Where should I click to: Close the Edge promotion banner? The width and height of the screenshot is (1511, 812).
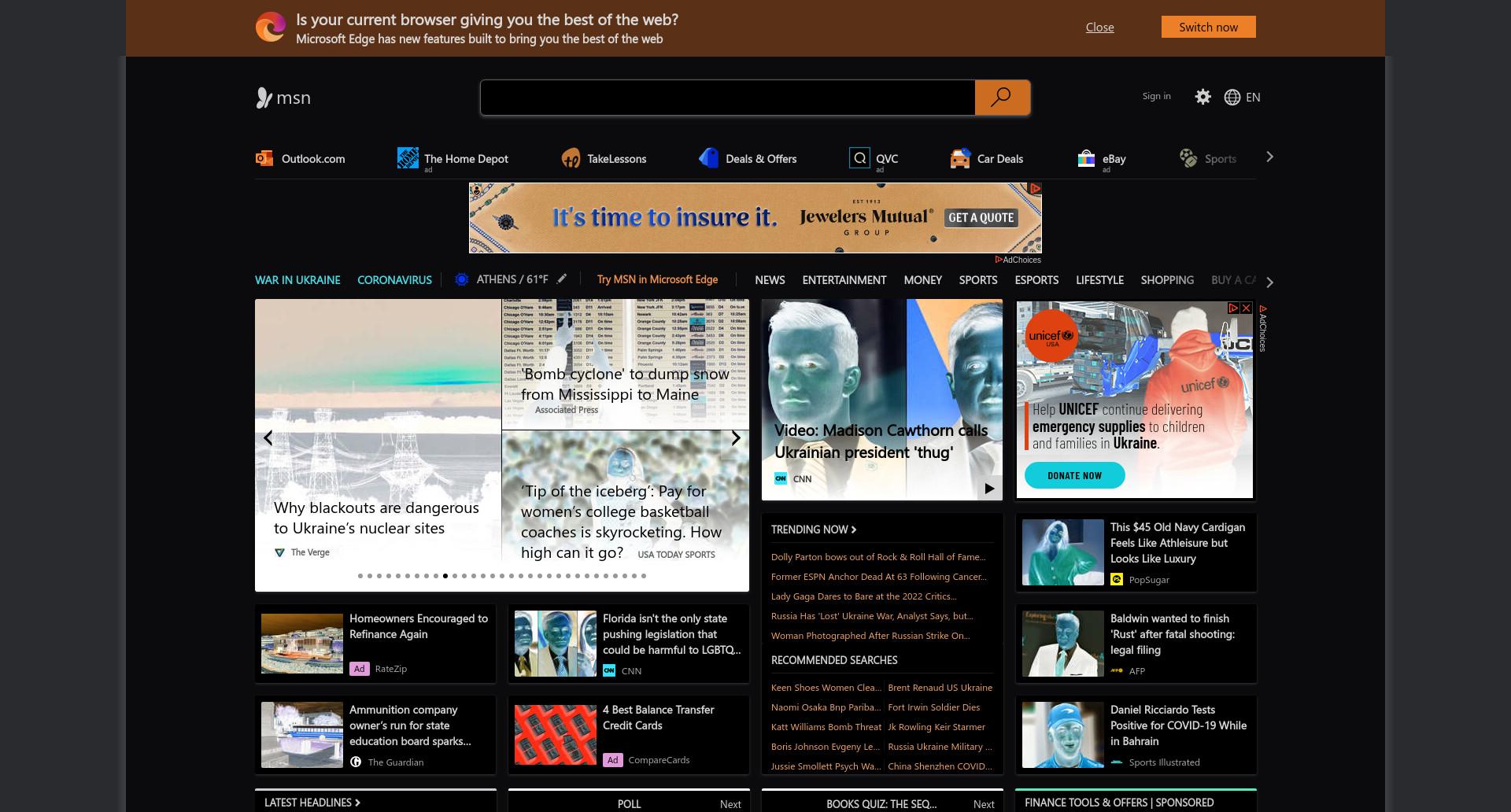coord(1099,28)
